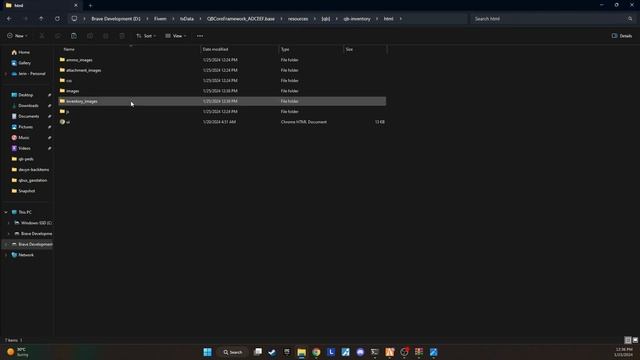Open the View dropdown
The height and width of the screenshot is (360, 640).
click(x=176, y=36)
